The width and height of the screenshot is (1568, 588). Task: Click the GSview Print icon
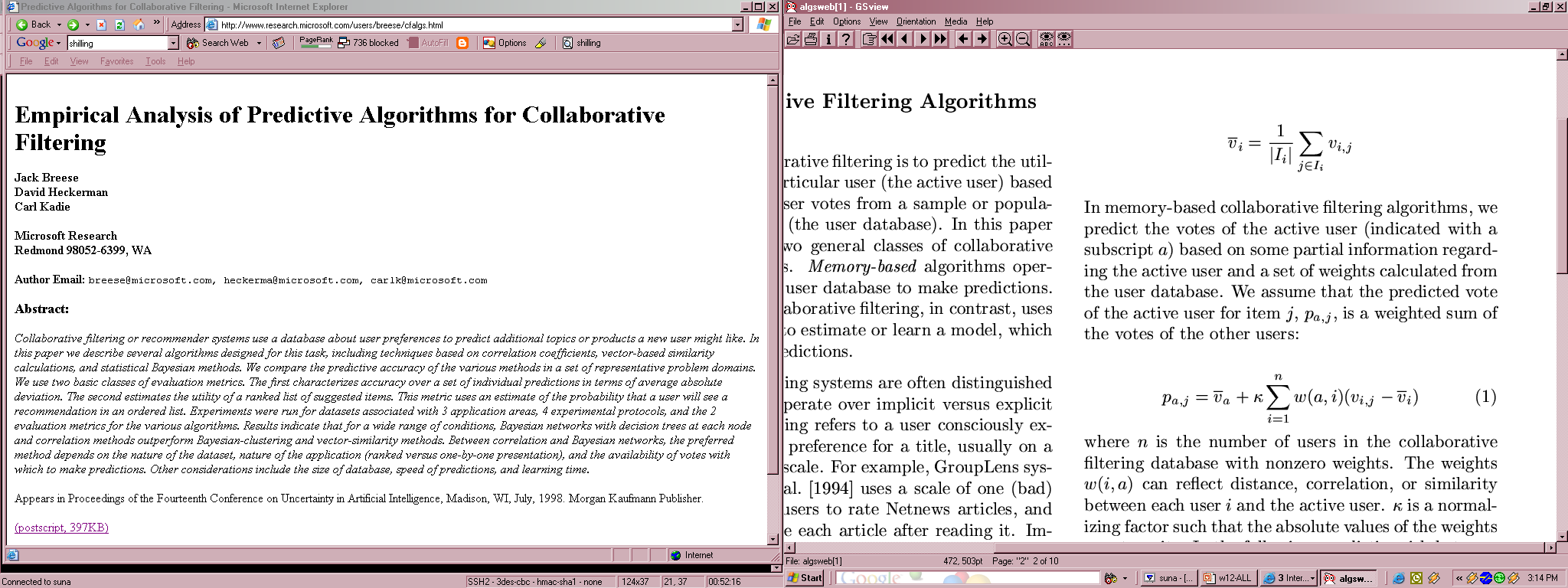pyautogui.click(x=810, y=39)
